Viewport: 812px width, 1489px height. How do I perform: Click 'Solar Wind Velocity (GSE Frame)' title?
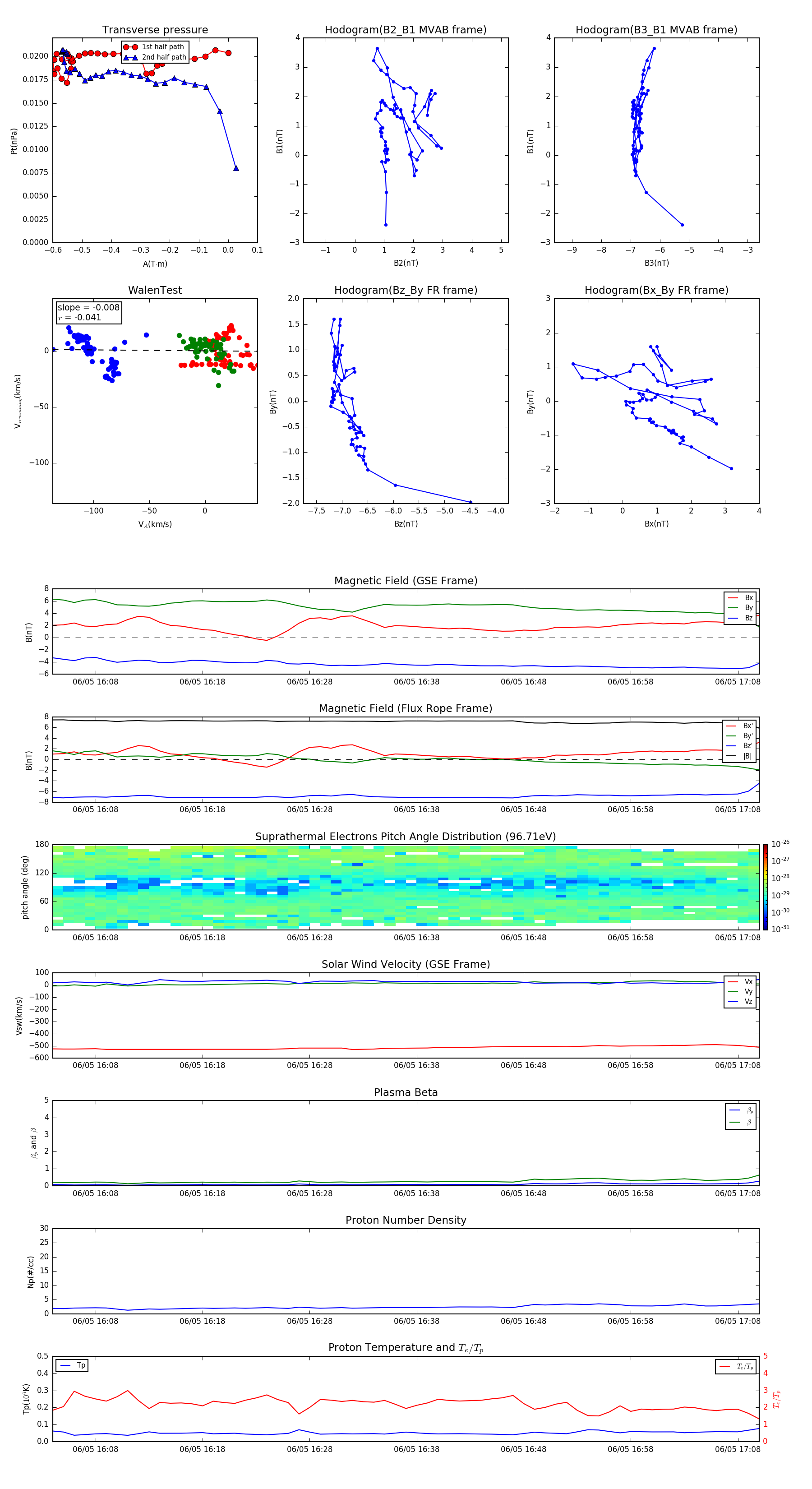(x=406, y=965)
